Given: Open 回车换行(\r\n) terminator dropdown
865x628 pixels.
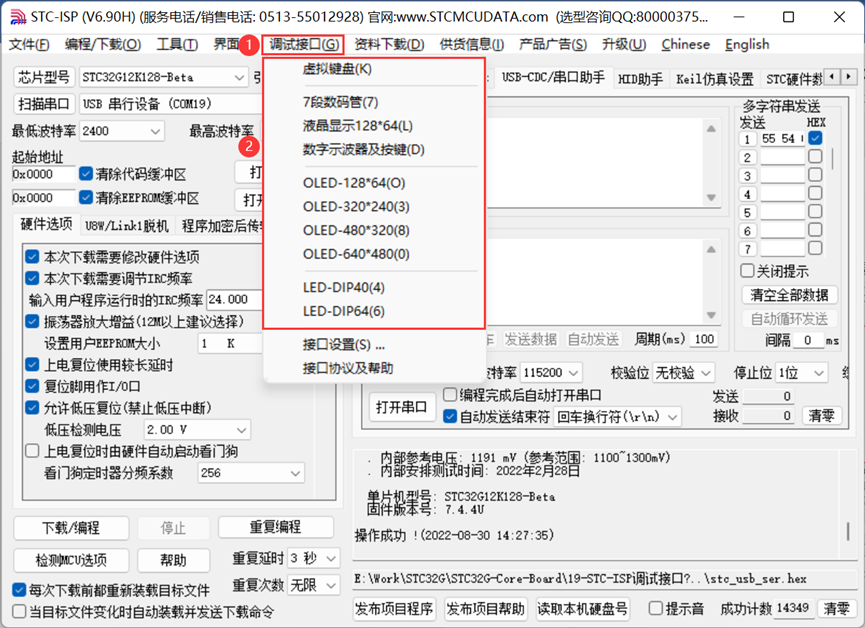Looking at the screenshot, I should click(x=617, y=417).
